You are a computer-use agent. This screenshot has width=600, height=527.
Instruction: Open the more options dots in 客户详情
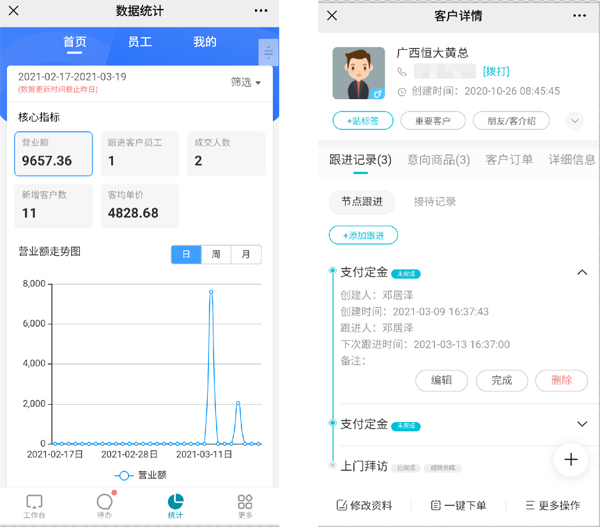coord(579,16)
